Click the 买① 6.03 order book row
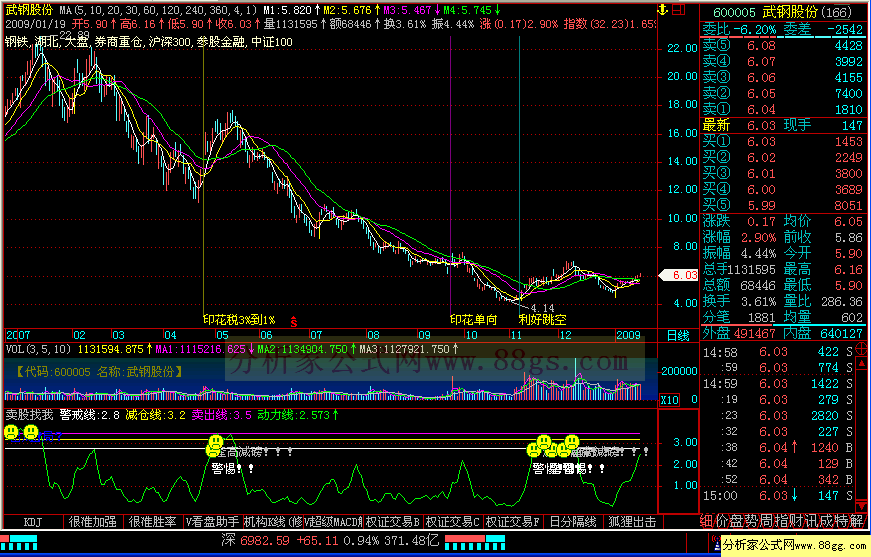871x557 pixels. click(783, 142)
